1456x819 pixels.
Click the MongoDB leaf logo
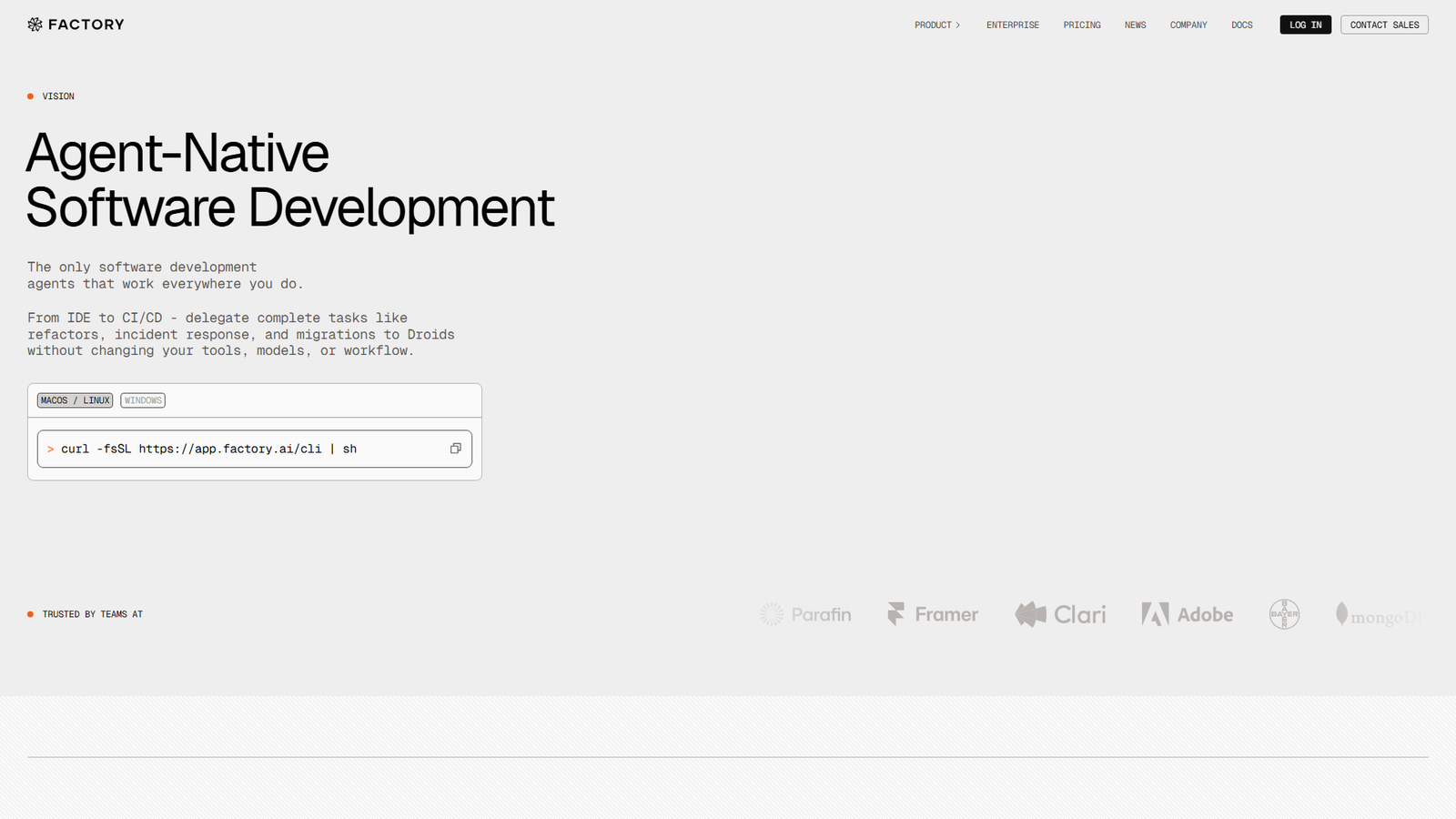[1341, 614]
